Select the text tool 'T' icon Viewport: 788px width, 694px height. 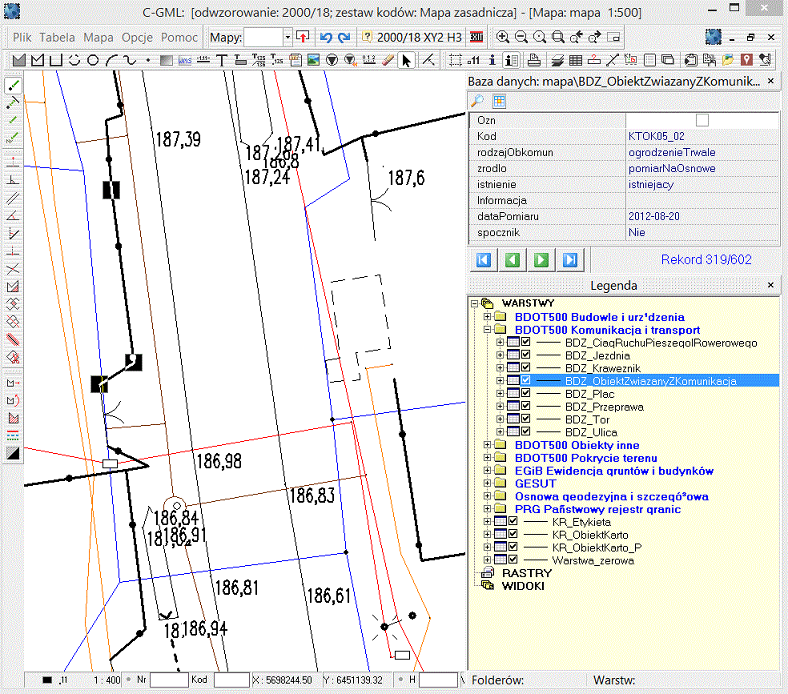221,60
